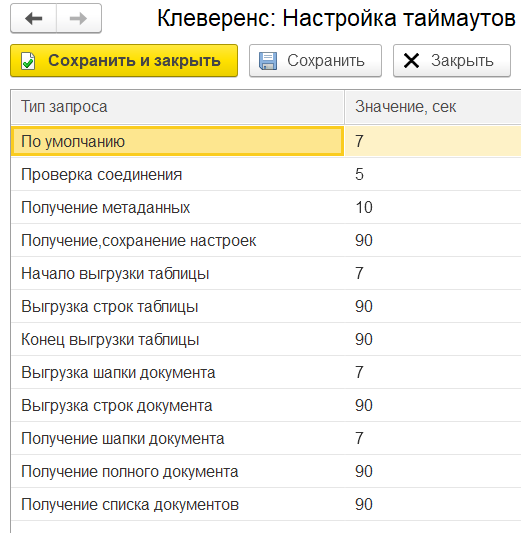Click value 90 for Выгрузка строк таблицы
This screenshot has height=533, width=521.
coord(364,306)
